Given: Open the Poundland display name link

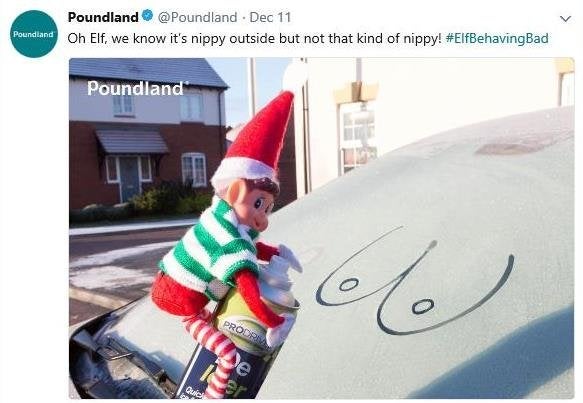Looking at the screenshot, I should tap(103, 17).
